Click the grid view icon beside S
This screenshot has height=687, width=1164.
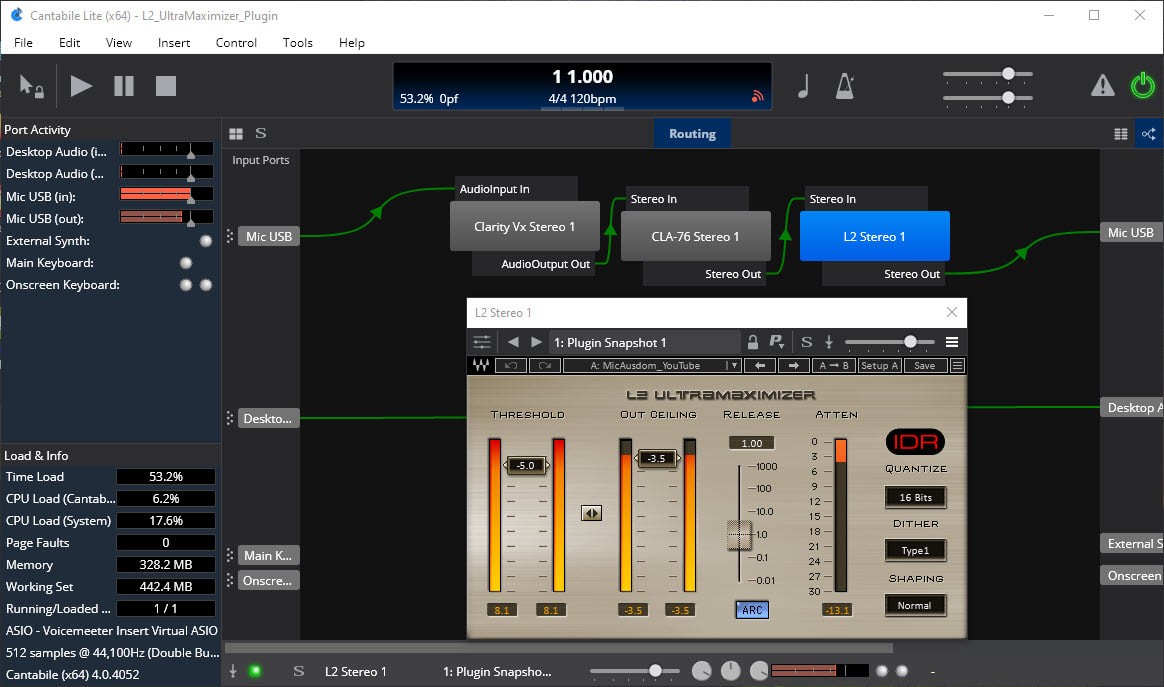coord(236,134)
